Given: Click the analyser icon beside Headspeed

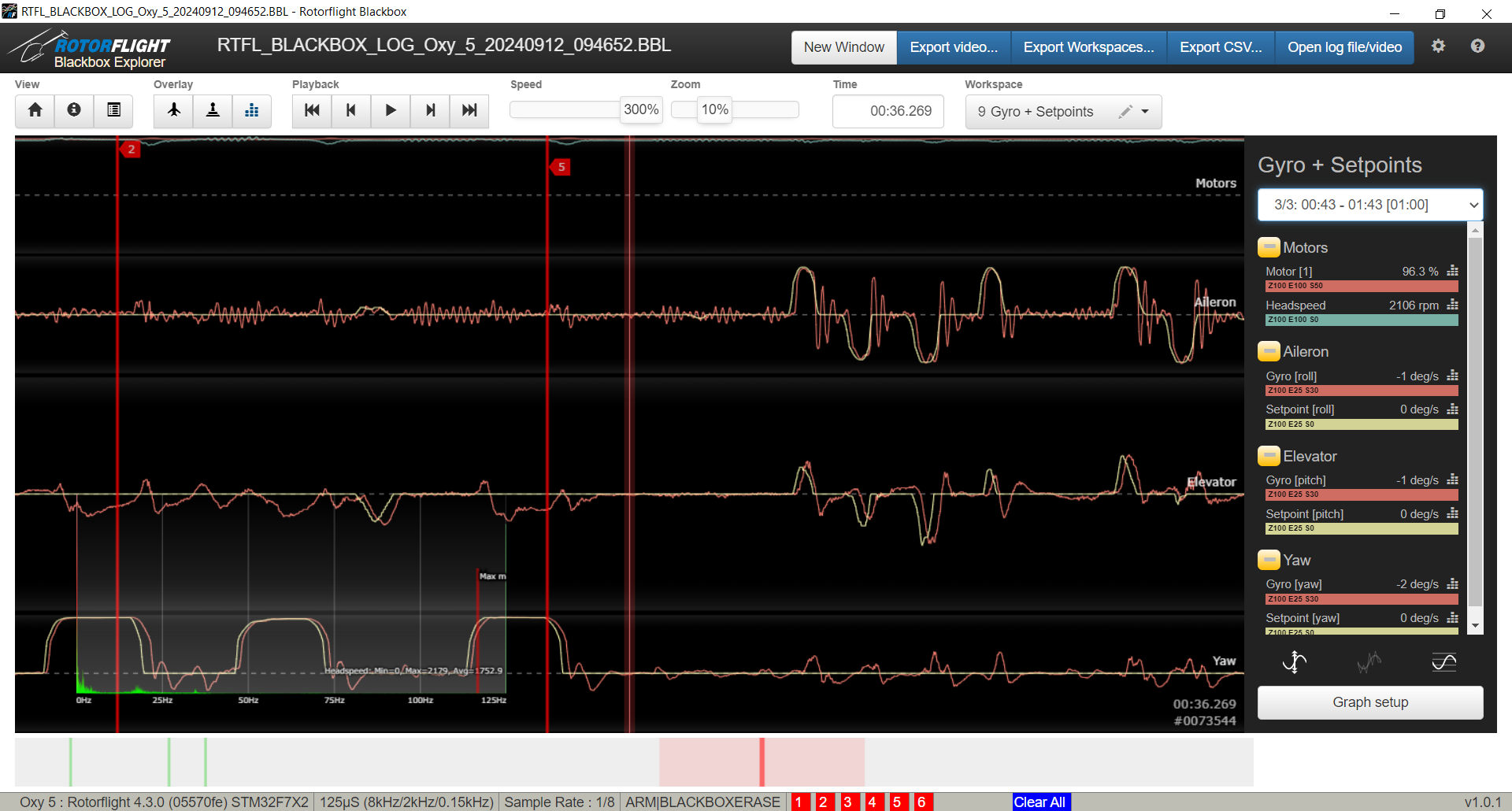Looking at the screenshot, I should 1452,305.
